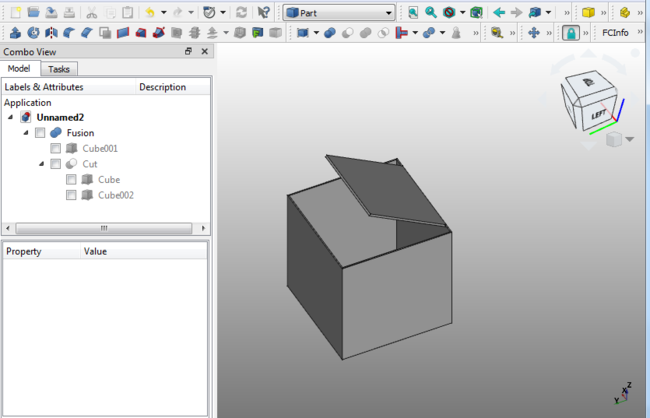Image resolution: width=650 pixels, height=418 pixels.
Task: Click the New document icon
Action: [14, 12]
